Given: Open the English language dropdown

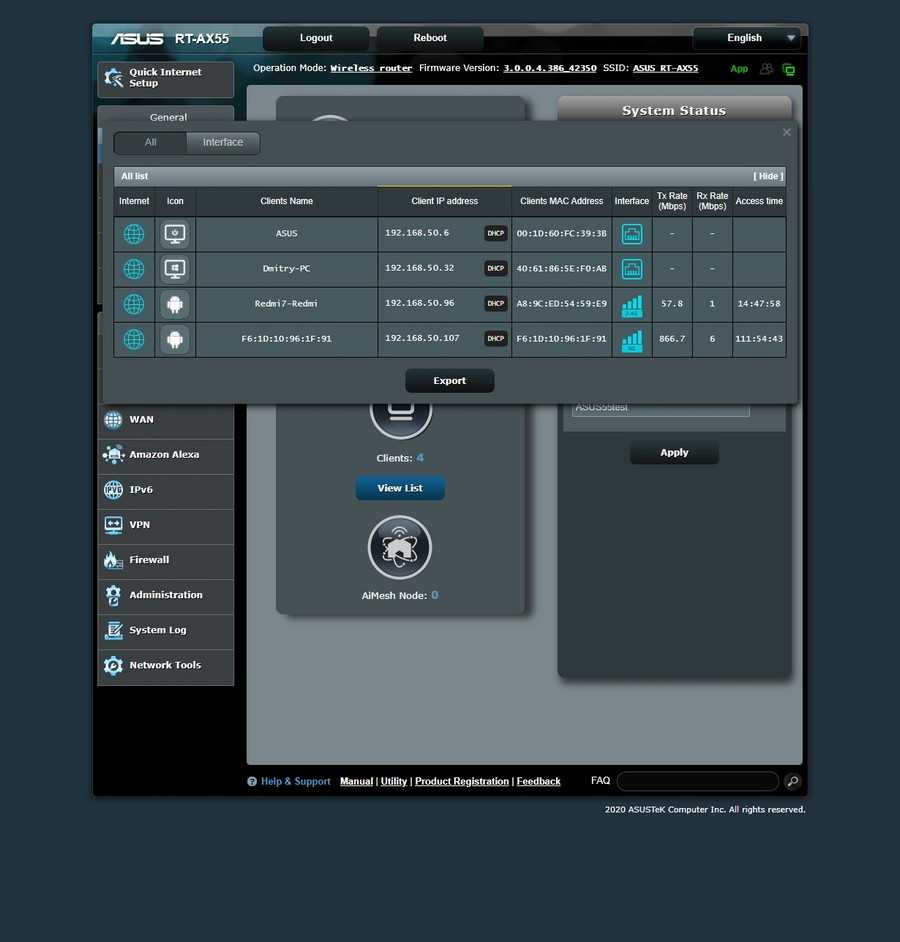Looking at the screenshot, I should 747,38.
